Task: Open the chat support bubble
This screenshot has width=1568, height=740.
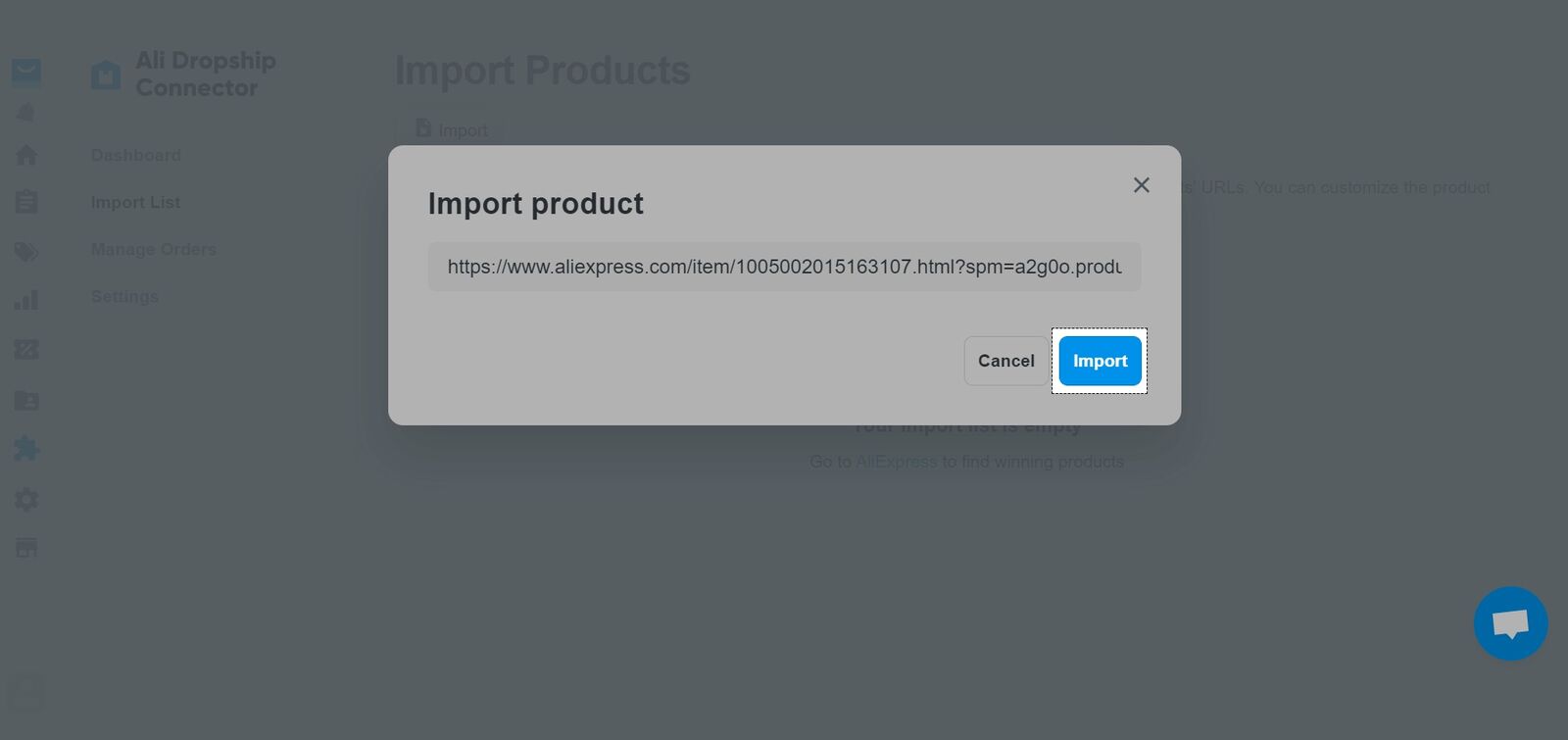Action: [1510, 623]
